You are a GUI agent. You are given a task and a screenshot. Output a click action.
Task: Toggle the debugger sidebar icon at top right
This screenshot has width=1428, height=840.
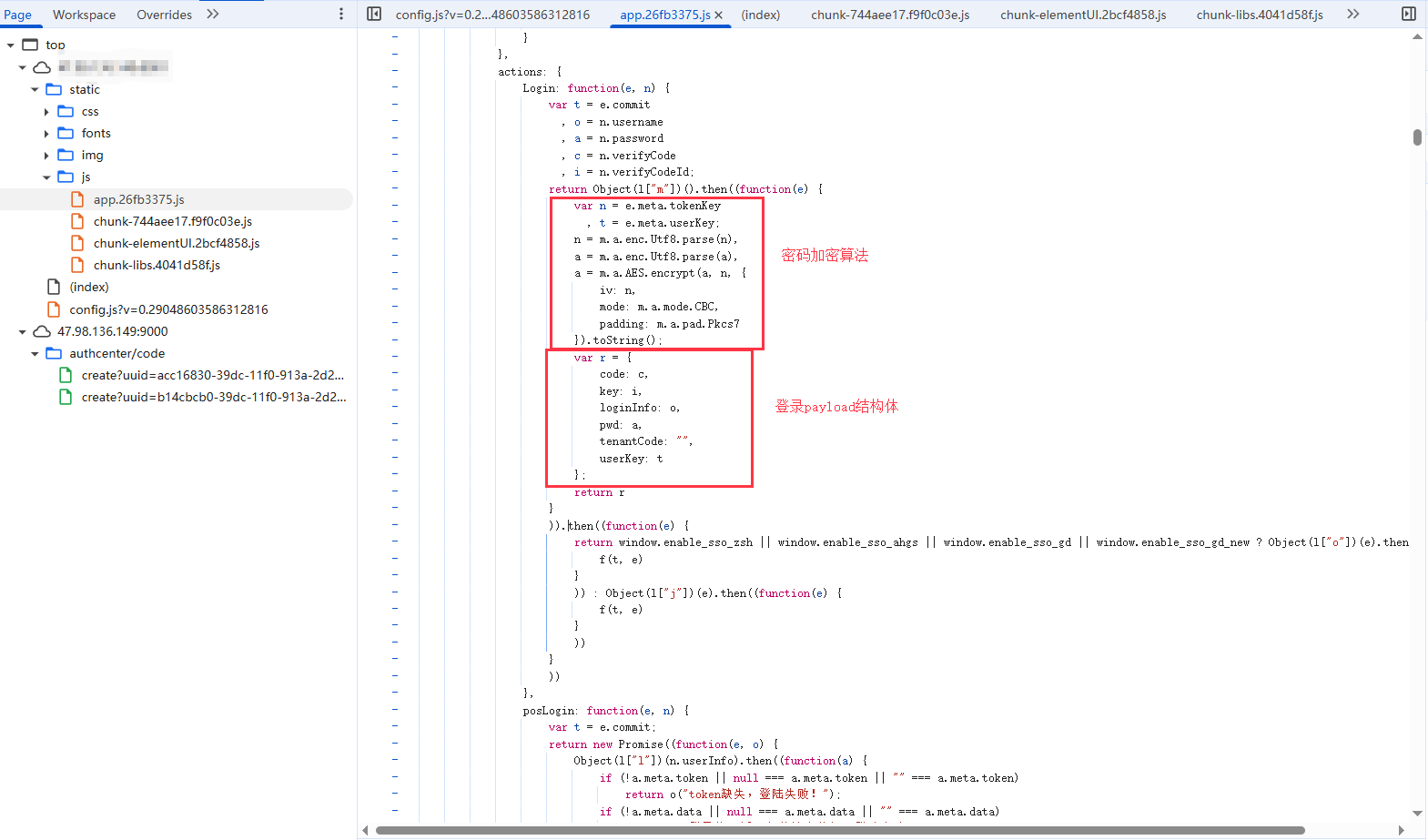[x=1408, y=15]
